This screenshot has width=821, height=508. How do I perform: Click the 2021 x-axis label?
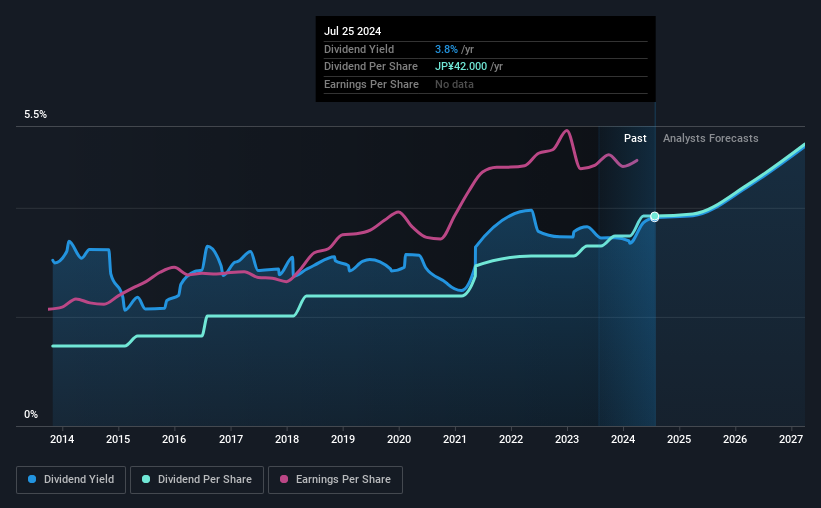(454, 439)
